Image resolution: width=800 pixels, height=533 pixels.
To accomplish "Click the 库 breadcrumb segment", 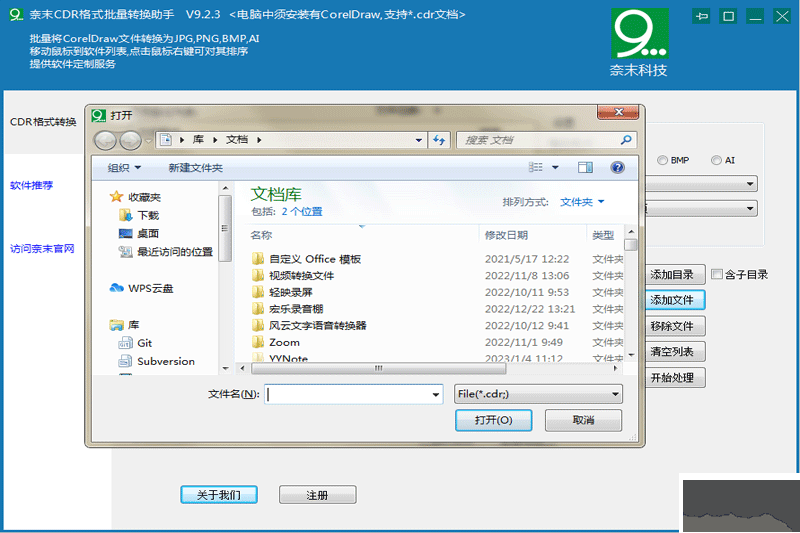I will (x=198, y=140).
